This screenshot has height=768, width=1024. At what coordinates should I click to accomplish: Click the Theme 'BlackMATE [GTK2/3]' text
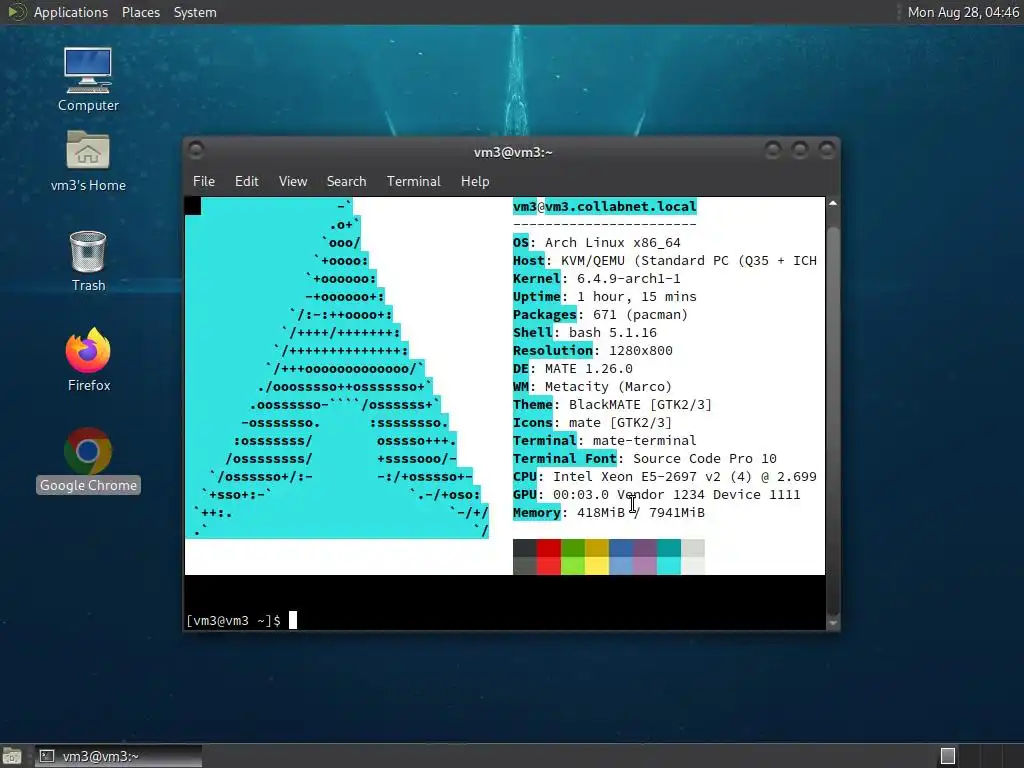pos(640,405)
